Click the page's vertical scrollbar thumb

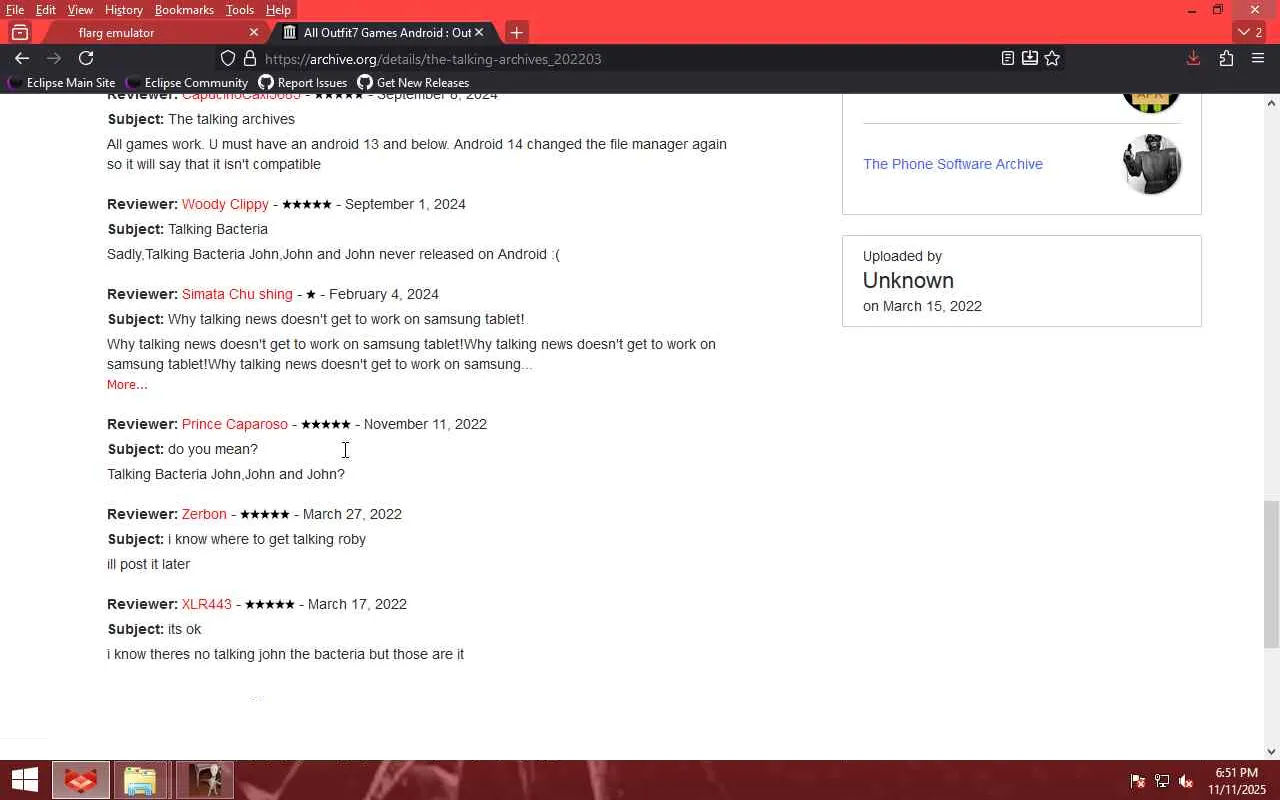pyautogui.click(x=1272, y=574)
